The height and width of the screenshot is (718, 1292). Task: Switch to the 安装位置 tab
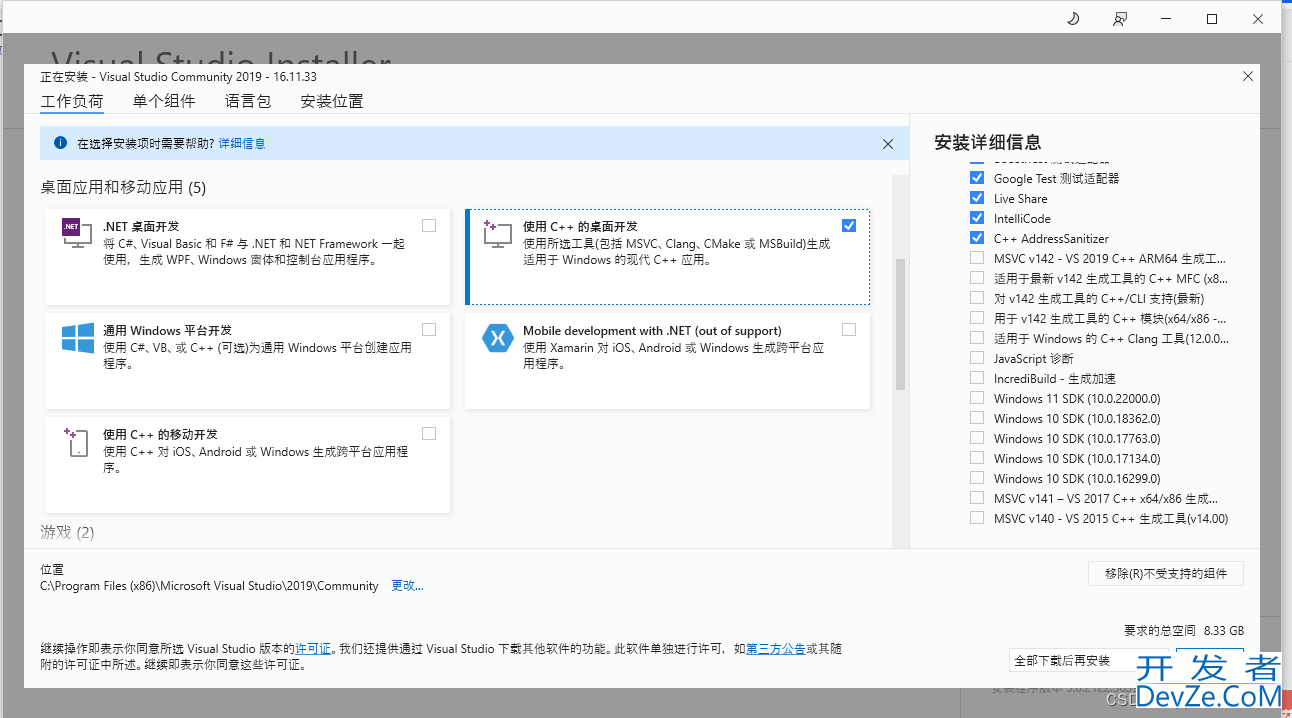[332, 101]
